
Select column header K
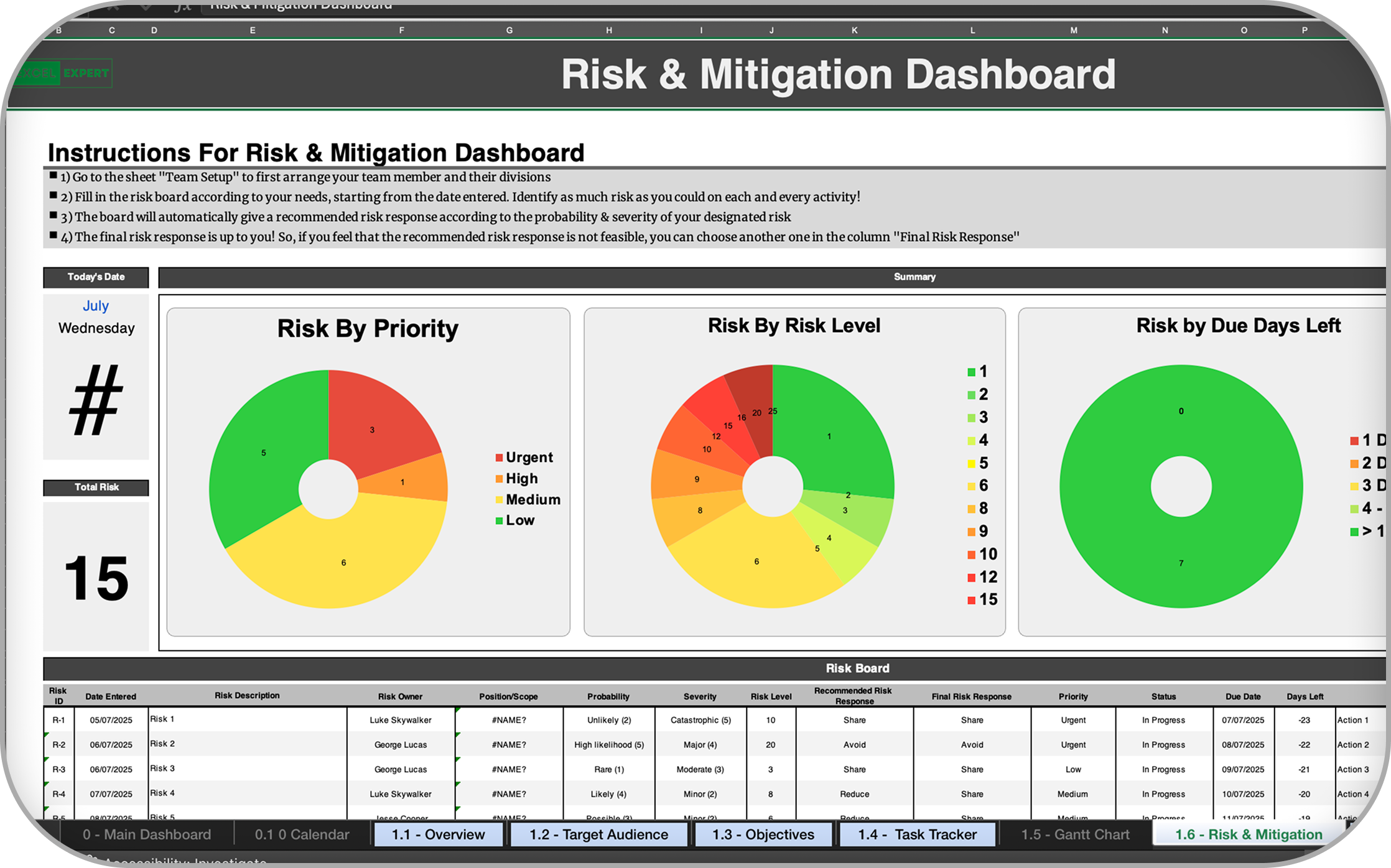coord(854,30)
